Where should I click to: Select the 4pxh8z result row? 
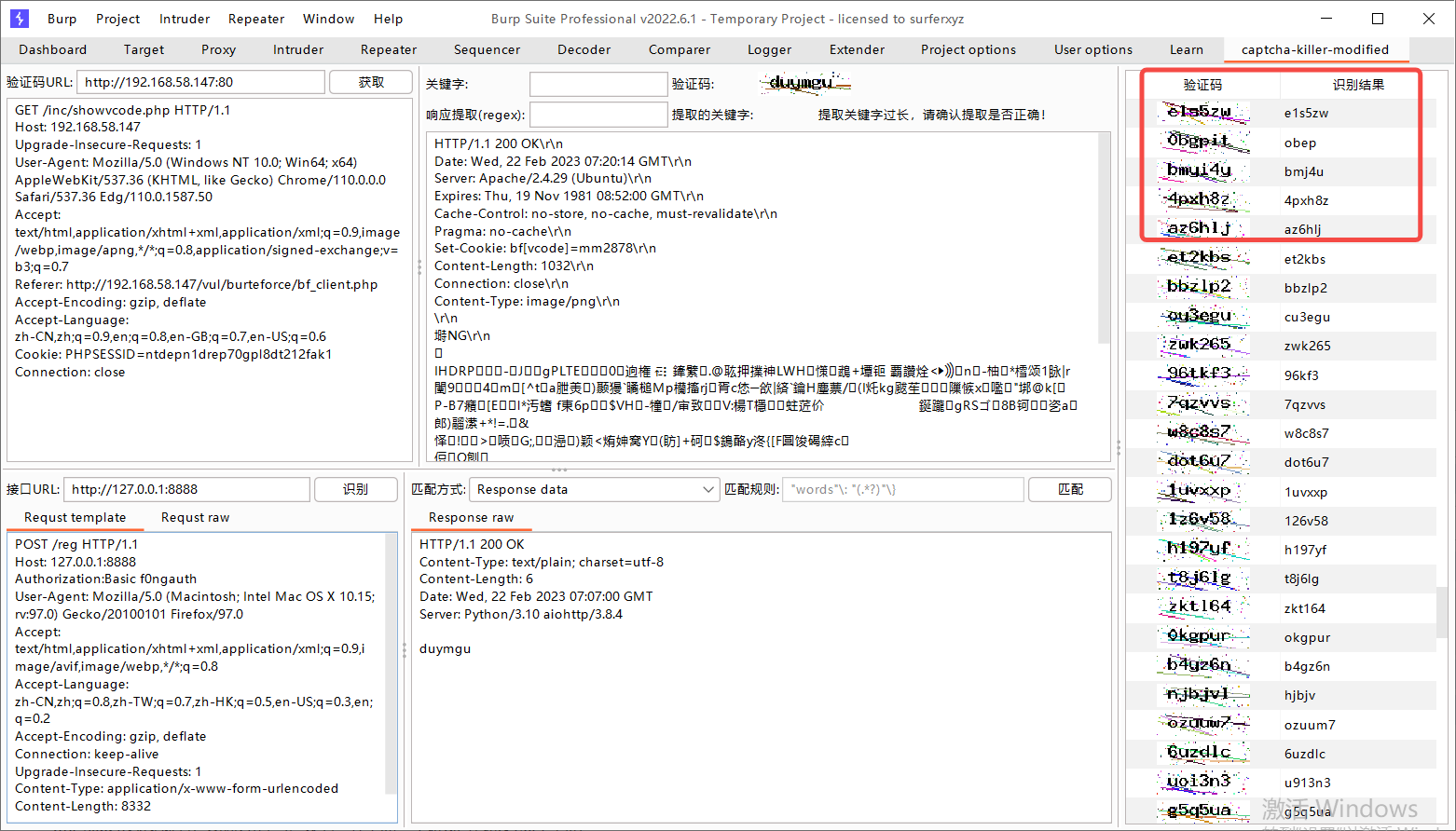coord(1281,200)
